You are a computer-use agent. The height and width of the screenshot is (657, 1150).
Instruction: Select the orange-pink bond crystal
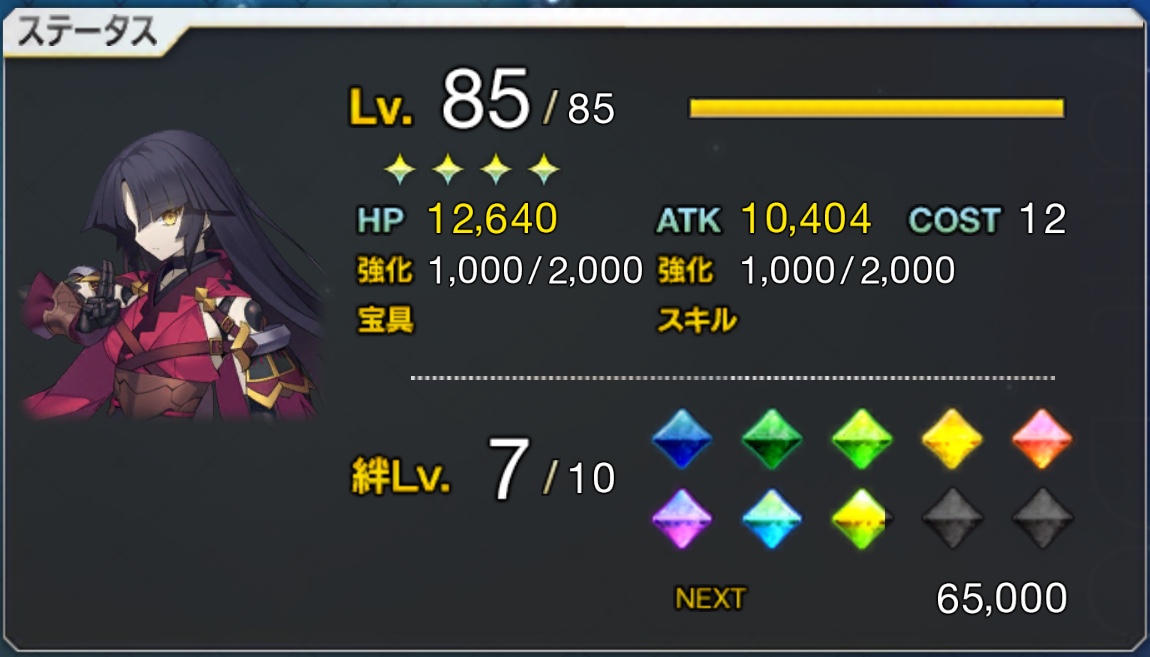pos(1042,439)
